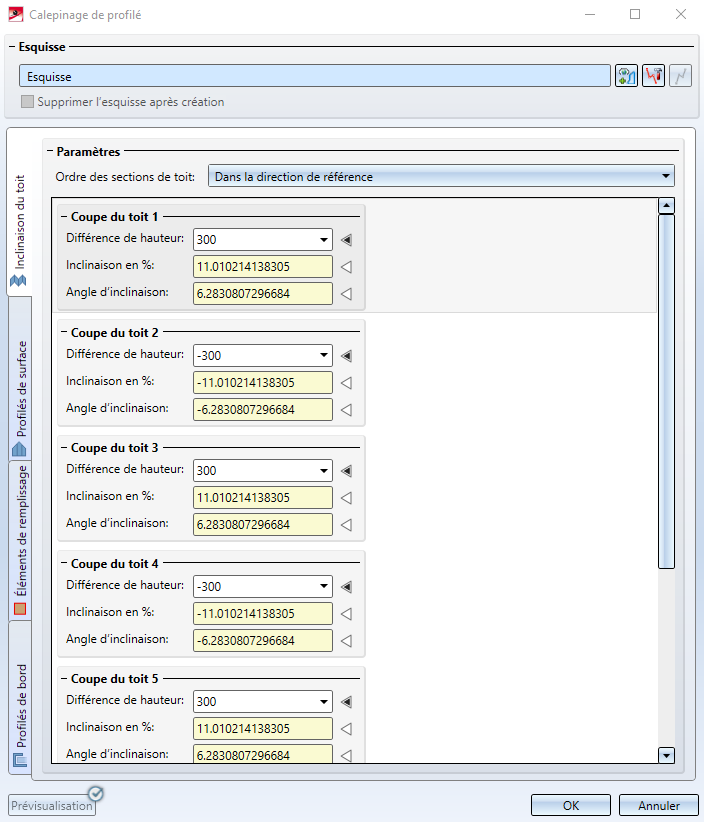This screenshot has height=822, width=704.
Task: Click Inclinaison en % field in Coupe 1
Action: click(x=263, y=267)
